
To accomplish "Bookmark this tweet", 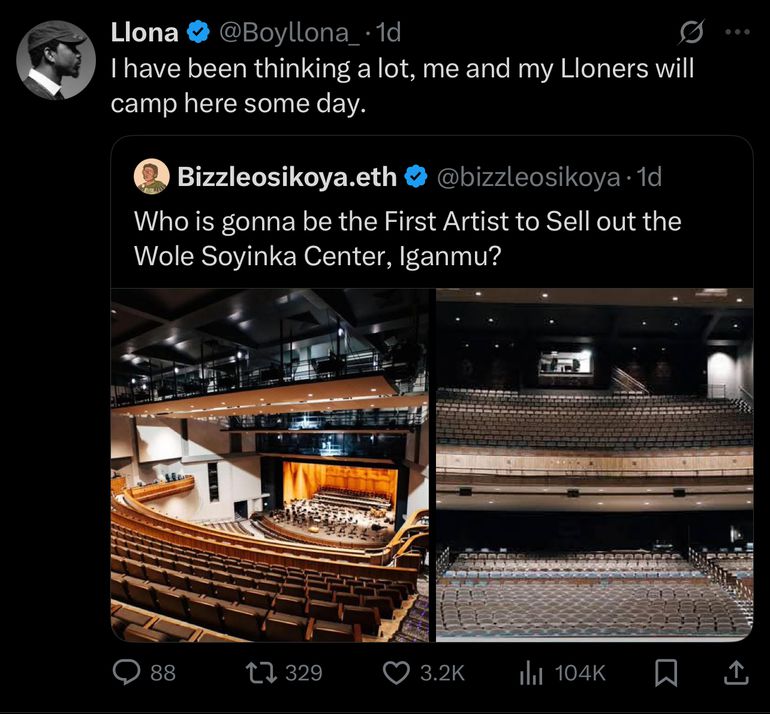I will click(665, 673).
